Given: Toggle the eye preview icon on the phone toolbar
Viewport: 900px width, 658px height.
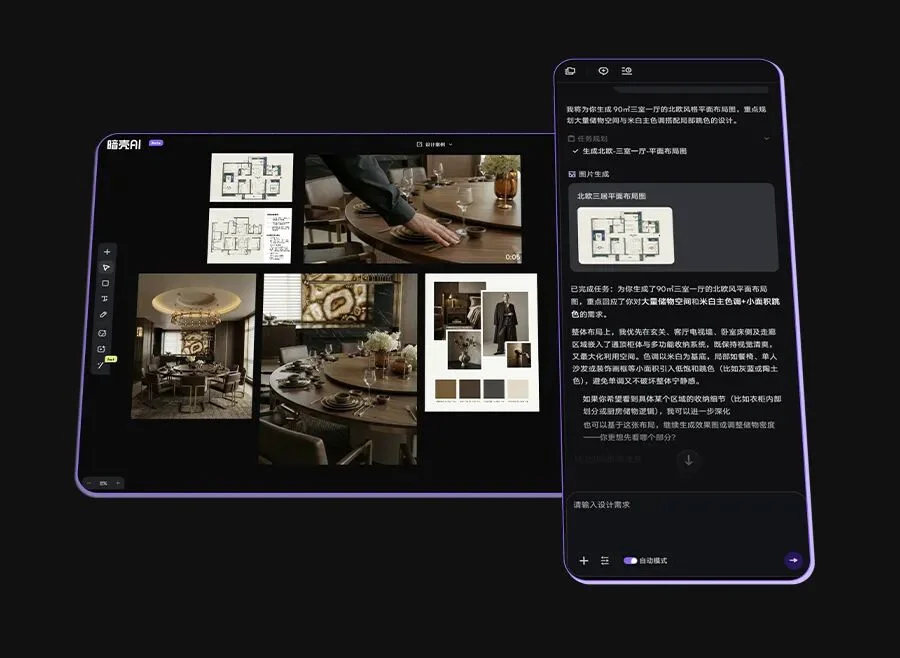Looking at the screenshot, I should [604, 71].
